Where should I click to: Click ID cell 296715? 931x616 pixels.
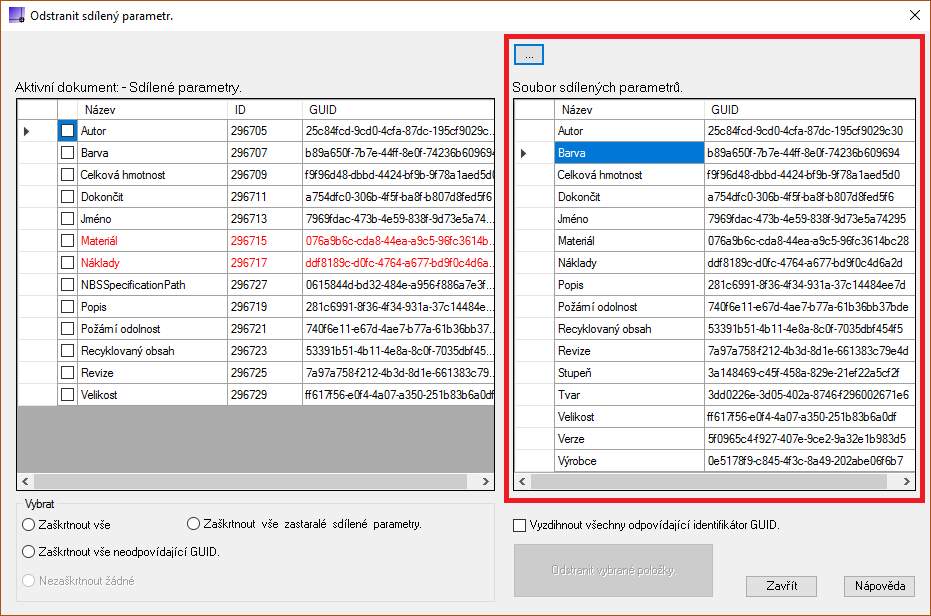pos(265,241)
